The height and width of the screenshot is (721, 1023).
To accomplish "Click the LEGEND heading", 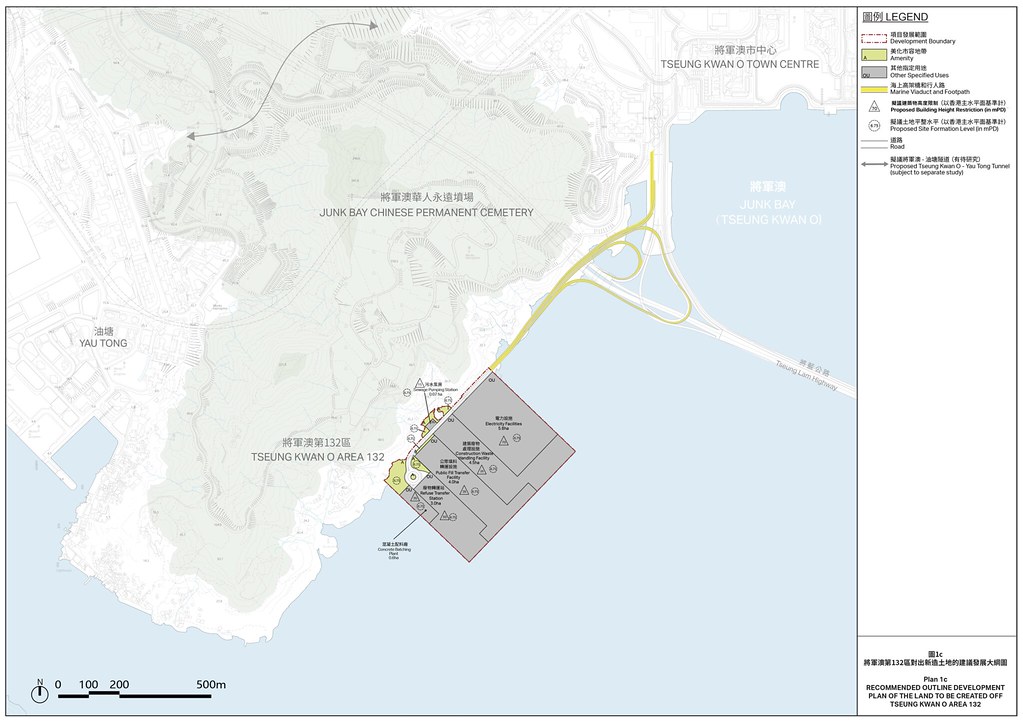I will [x=895, y=18].
